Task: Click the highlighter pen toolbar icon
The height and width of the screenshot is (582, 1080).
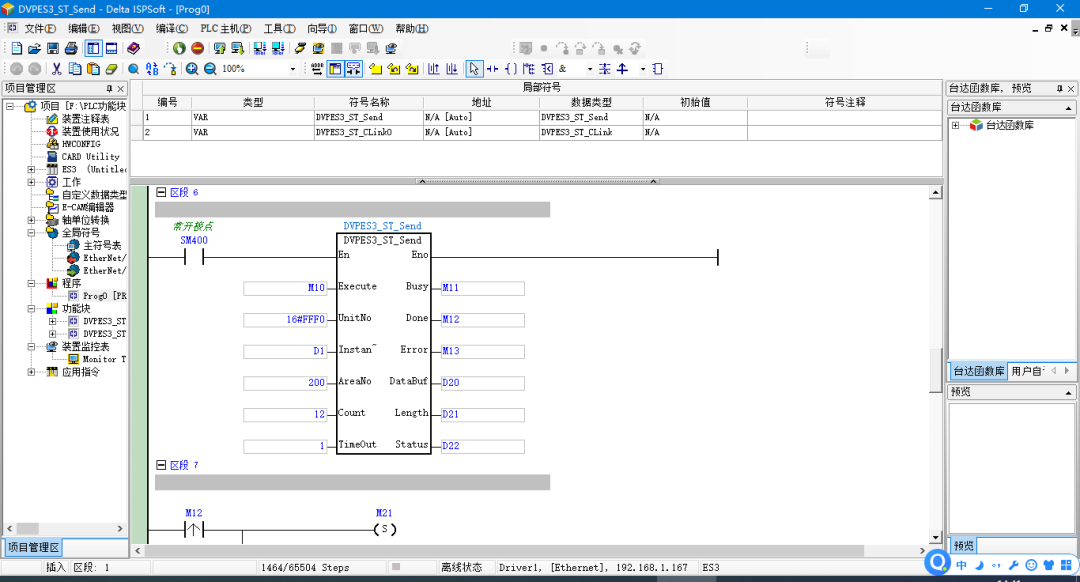Action: coord(300,48)
